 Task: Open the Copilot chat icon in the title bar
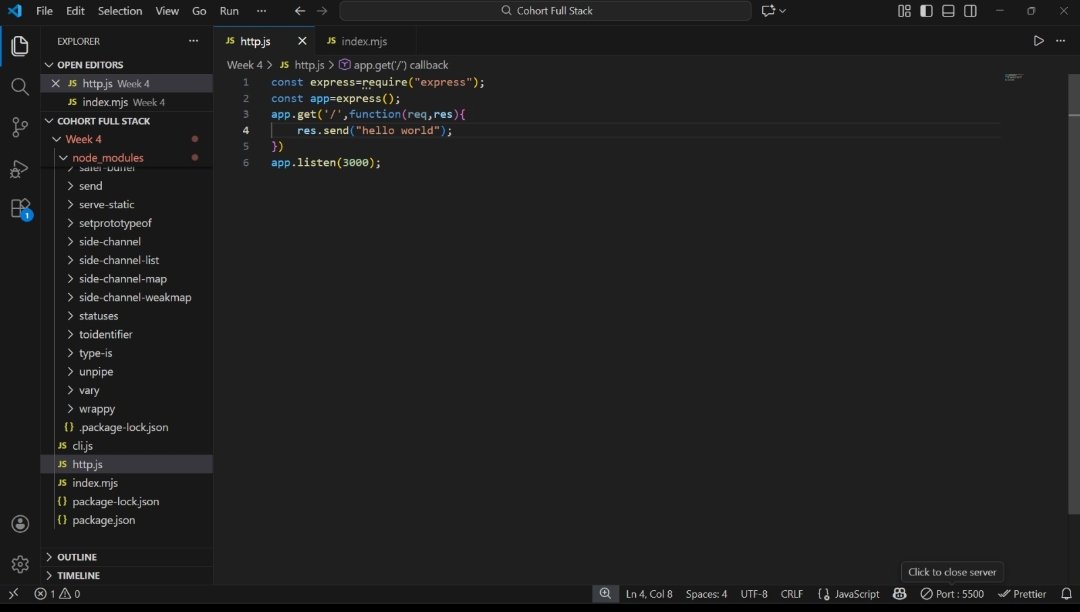(768, 11)
